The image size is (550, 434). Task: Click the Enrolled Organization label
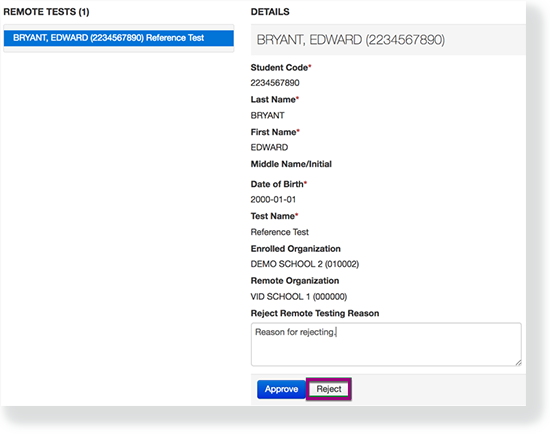(x=295, y=248)
